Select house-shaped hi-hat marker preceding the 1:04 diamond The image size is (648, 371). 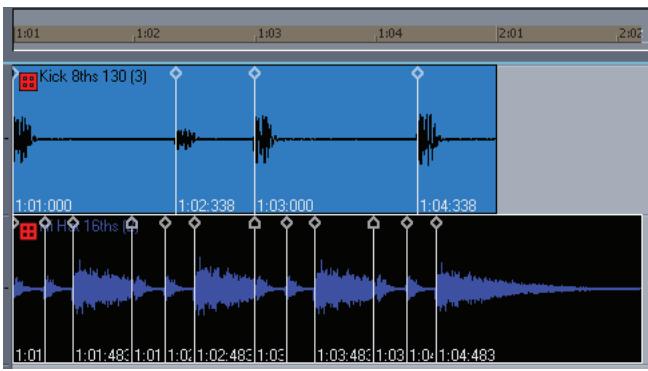(374, 223)
